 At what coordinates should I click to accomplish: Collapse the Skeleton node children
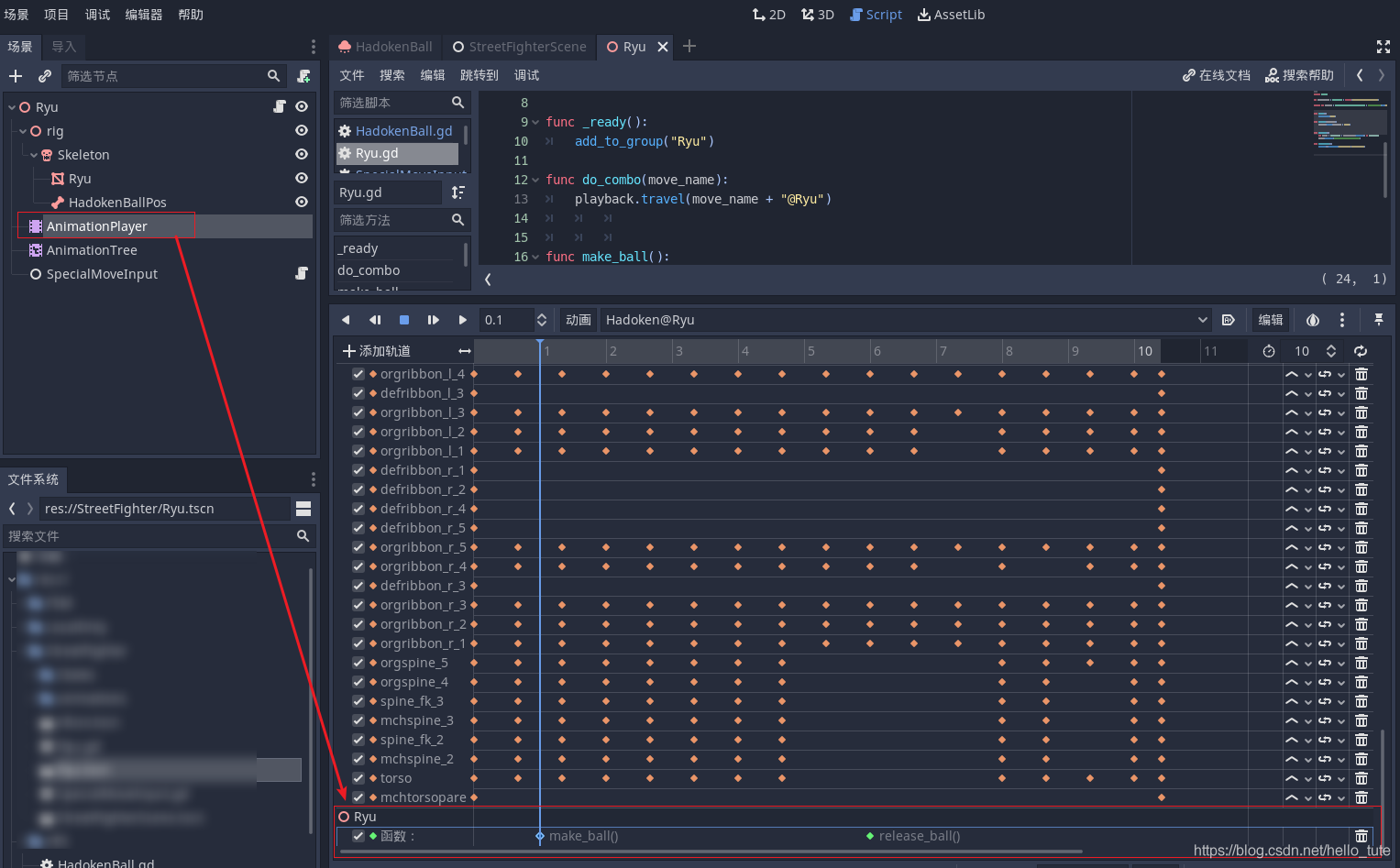point(34,155)
